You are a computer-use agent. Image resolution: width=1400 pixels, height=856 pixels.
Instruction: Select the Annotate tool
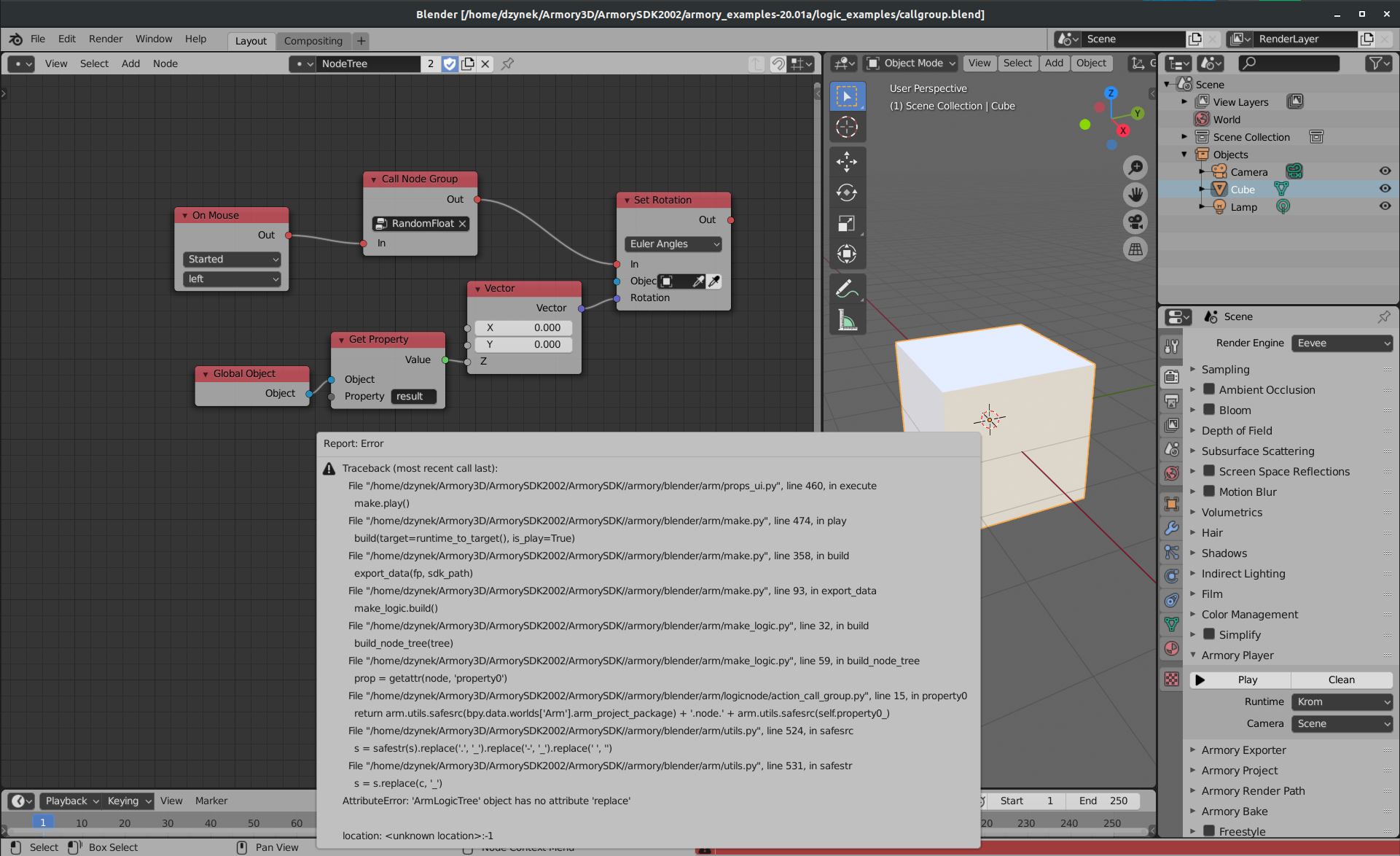(848, 287)
